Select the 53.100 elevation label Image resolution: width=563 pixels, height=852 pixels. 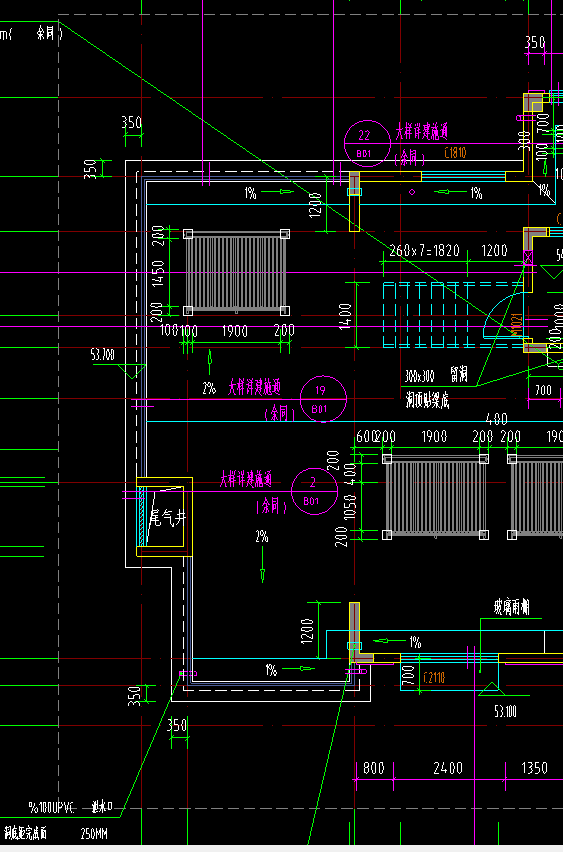(x=505, y=711)
